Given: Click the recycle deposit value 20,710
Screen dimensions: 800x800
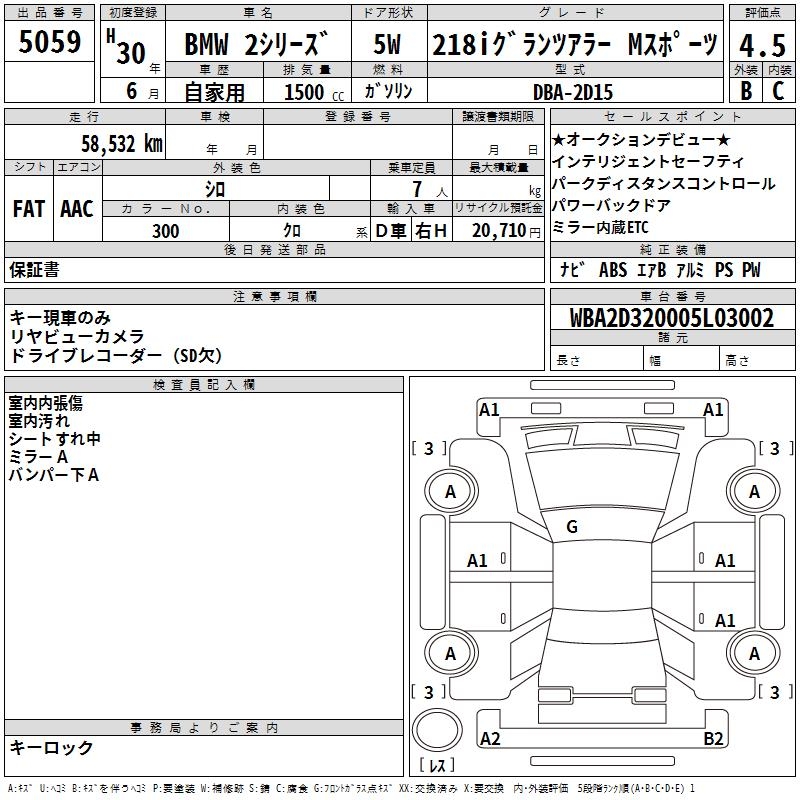Looking at the screenshot, I should click(x=500, y=231).
